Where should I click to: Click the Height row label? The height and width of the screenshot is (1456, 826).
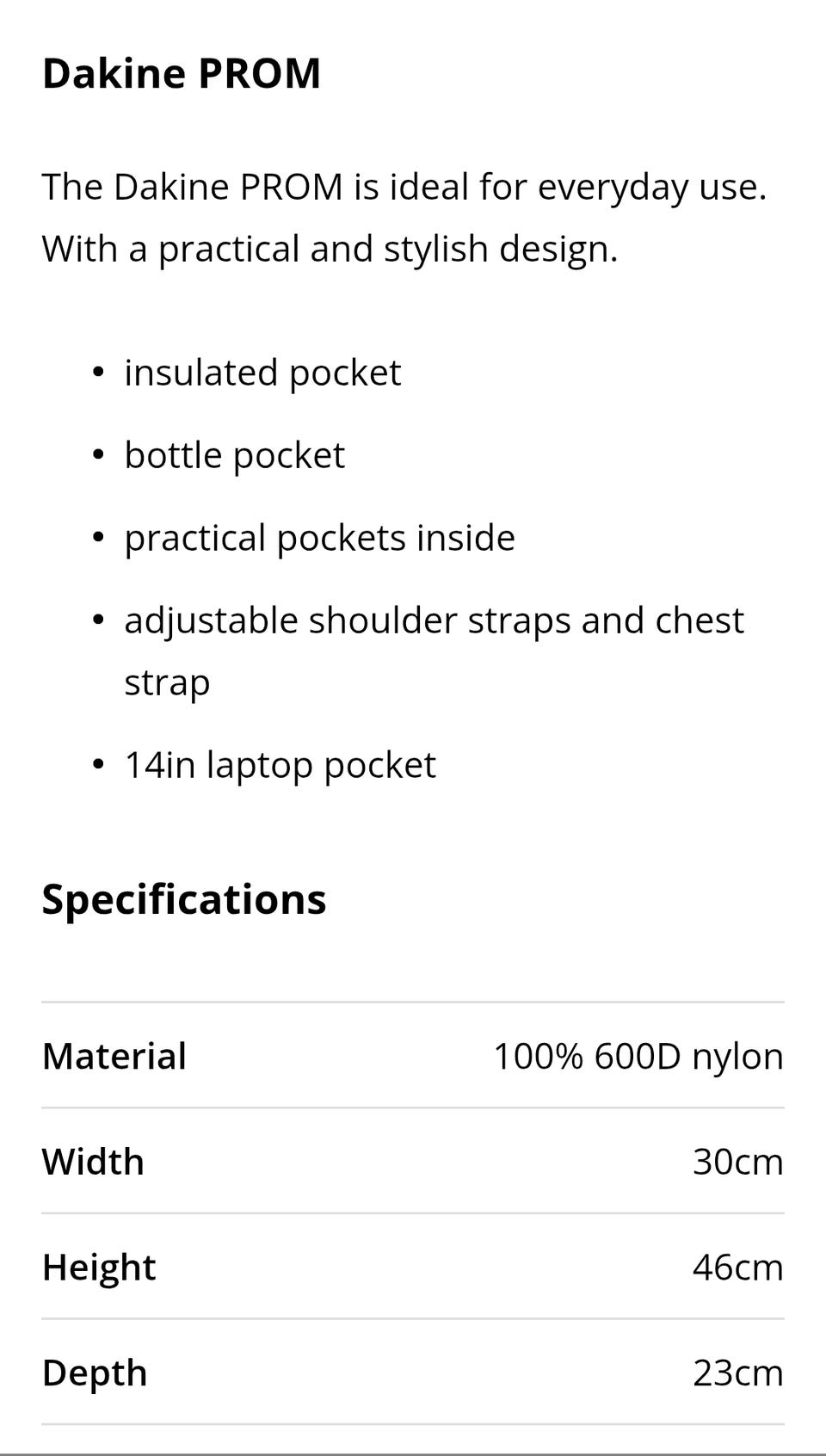coord(99,1268)
